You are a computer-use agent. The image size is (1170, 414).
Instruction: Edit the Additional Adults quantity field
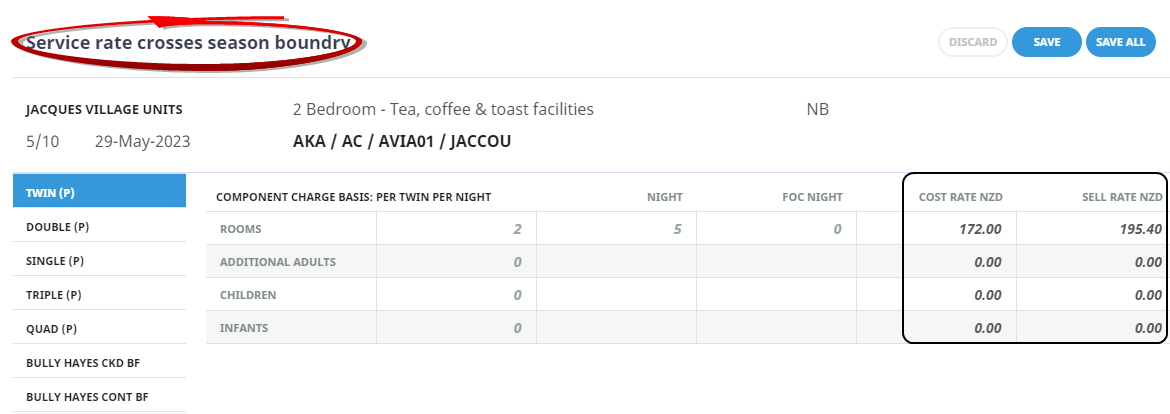coord(456,262)
